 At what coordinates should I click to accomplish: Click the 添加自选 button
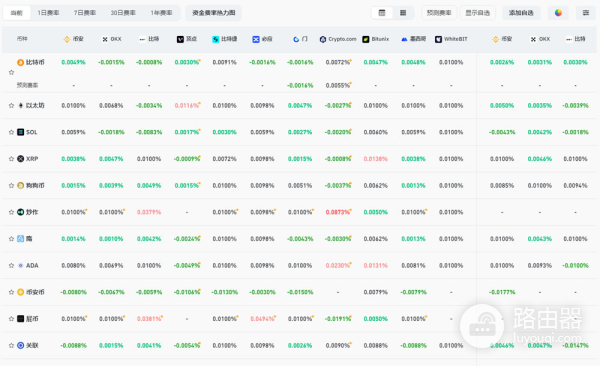click(521, 13)
